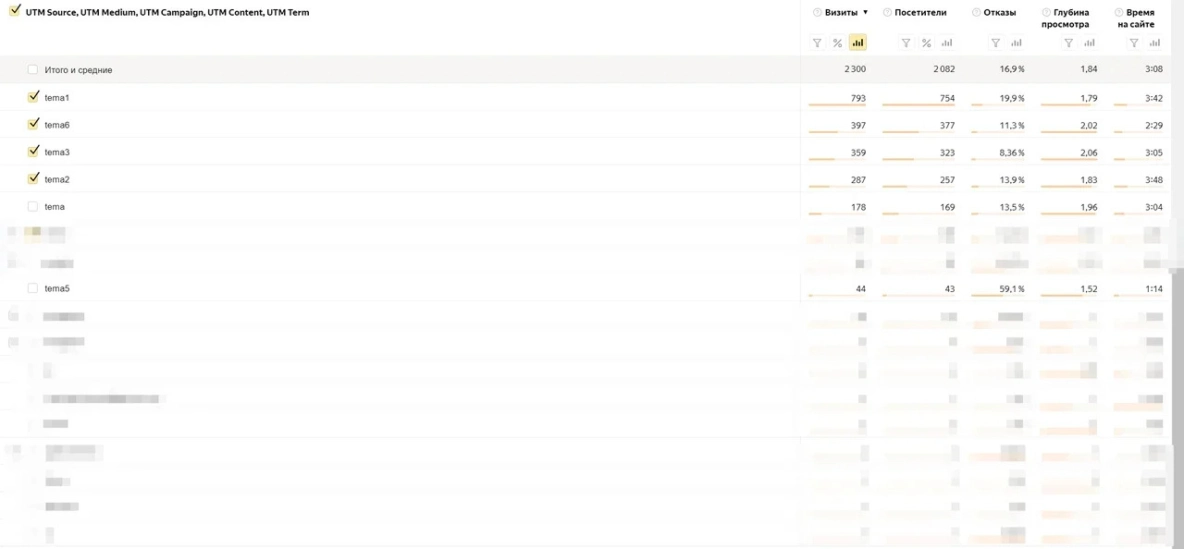
Task: Toggle the UTM Source grouping header checkbox
Action: click(15, 13)
